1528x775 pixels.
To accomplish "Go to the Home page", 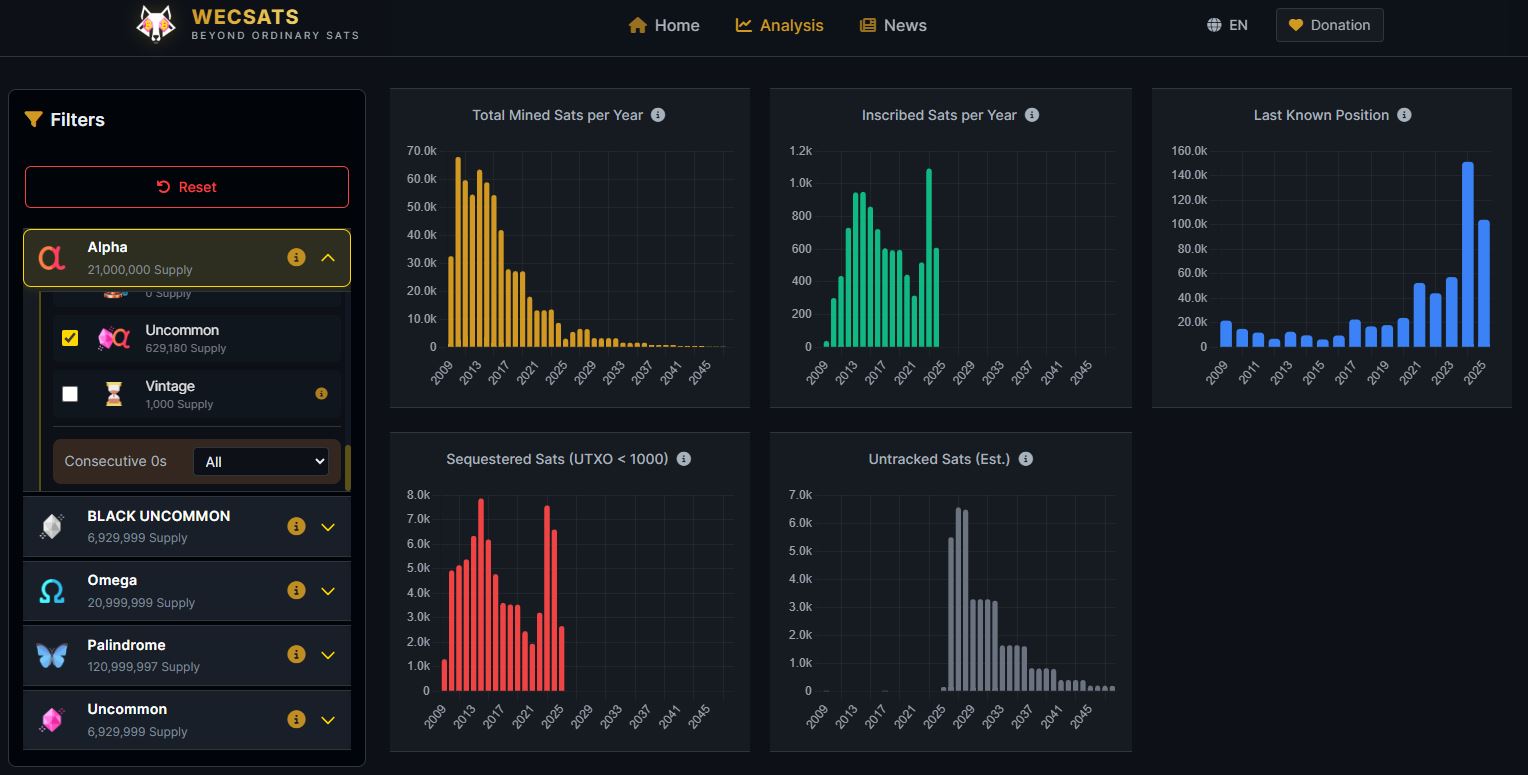I will pyautogui.click(x=664, y=25).
